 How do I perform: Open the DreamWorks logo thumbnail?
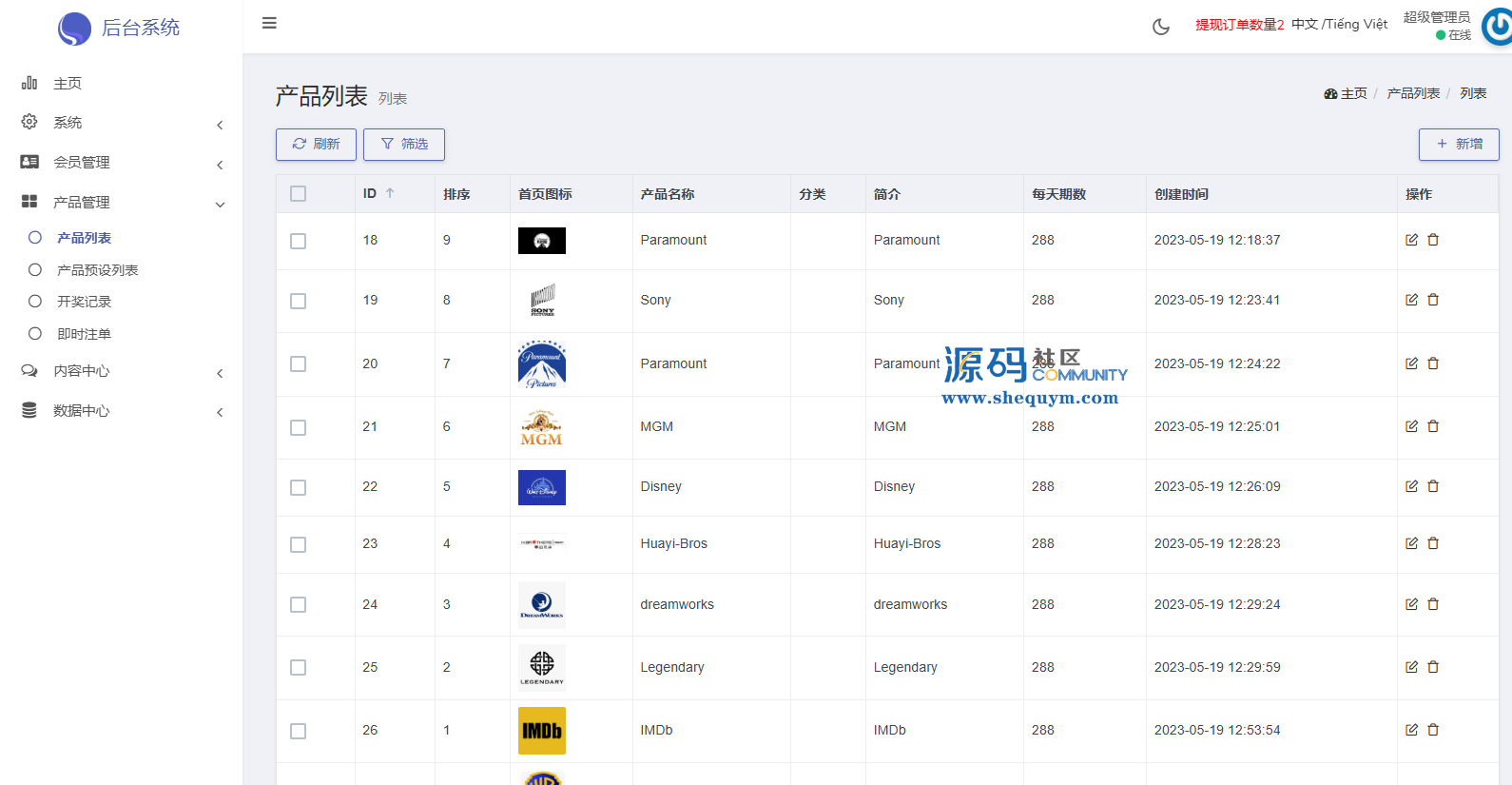542,605
